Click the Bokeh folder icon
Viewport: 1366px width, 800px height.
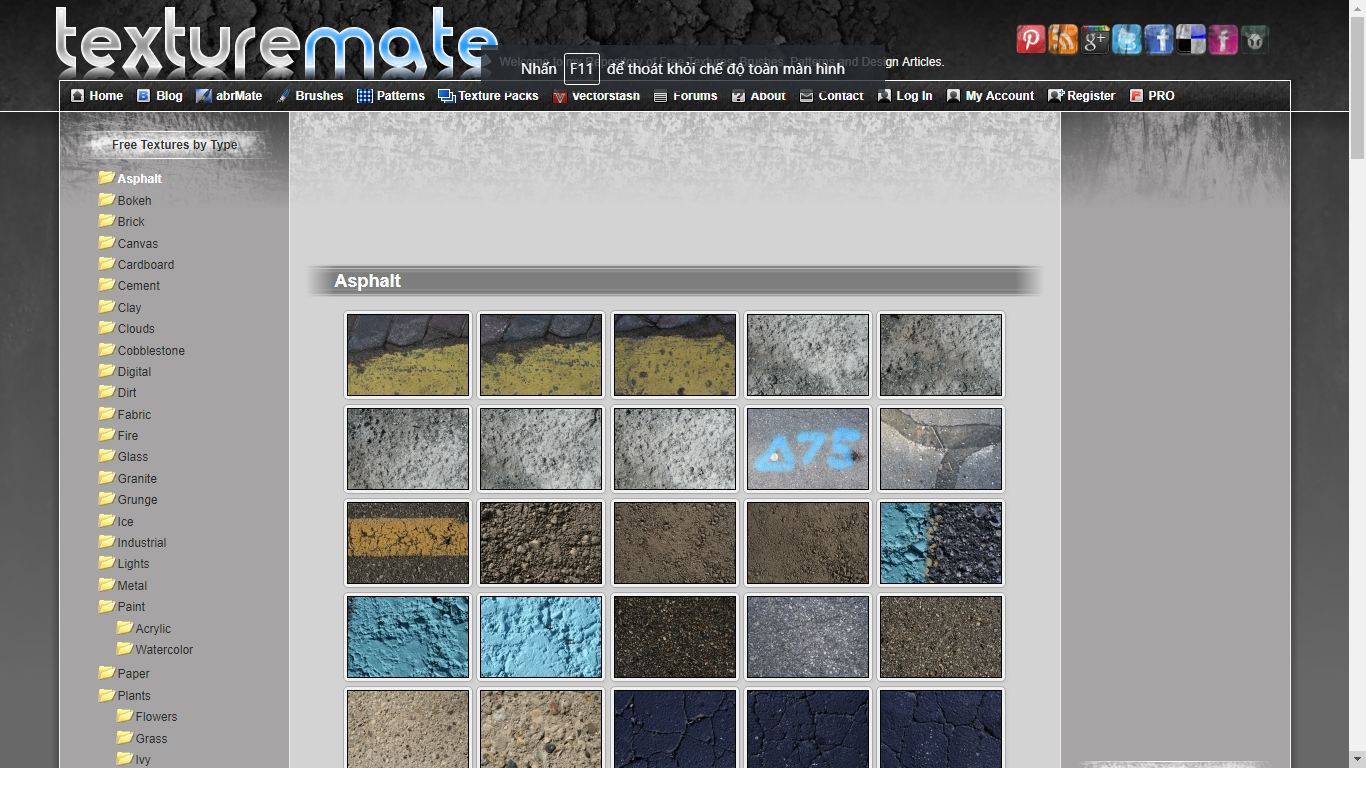[x=107, y=199]
